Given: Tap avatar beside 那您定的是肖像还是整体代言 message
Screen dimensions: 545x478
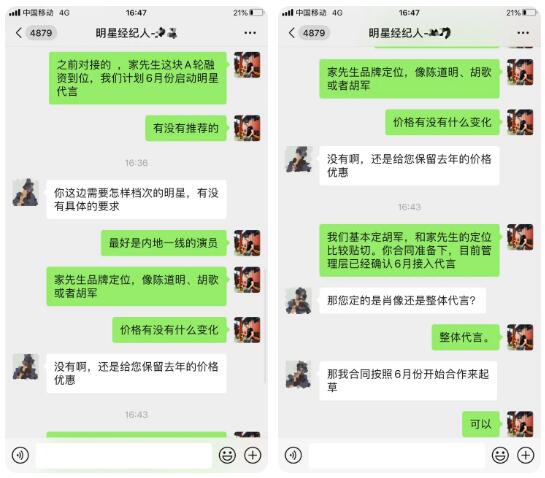Looking at the screenshot, I should point(299,301).
